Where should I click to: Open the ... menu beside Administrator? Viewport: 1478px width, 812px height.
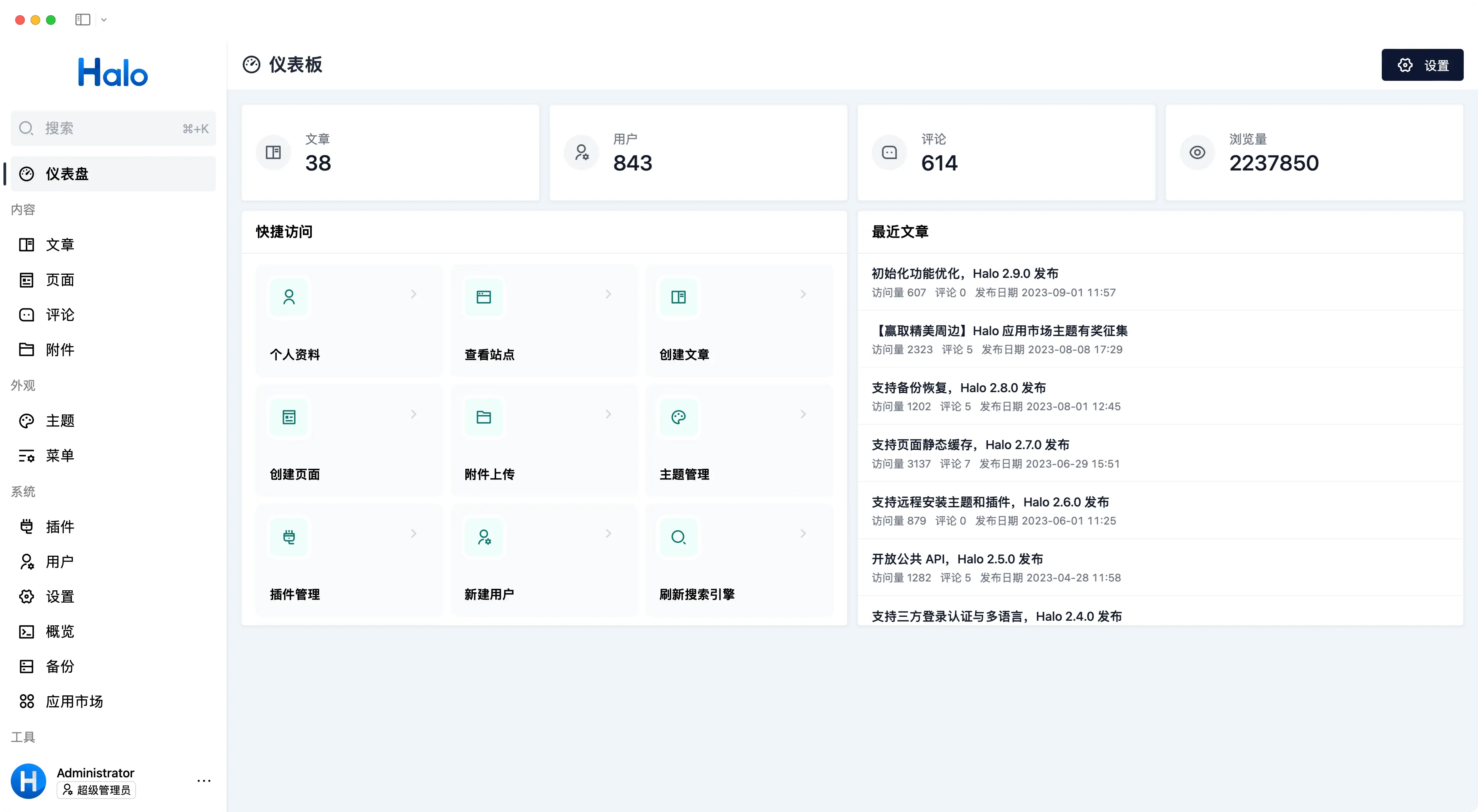pyautogui.click(x=204, y=780)
